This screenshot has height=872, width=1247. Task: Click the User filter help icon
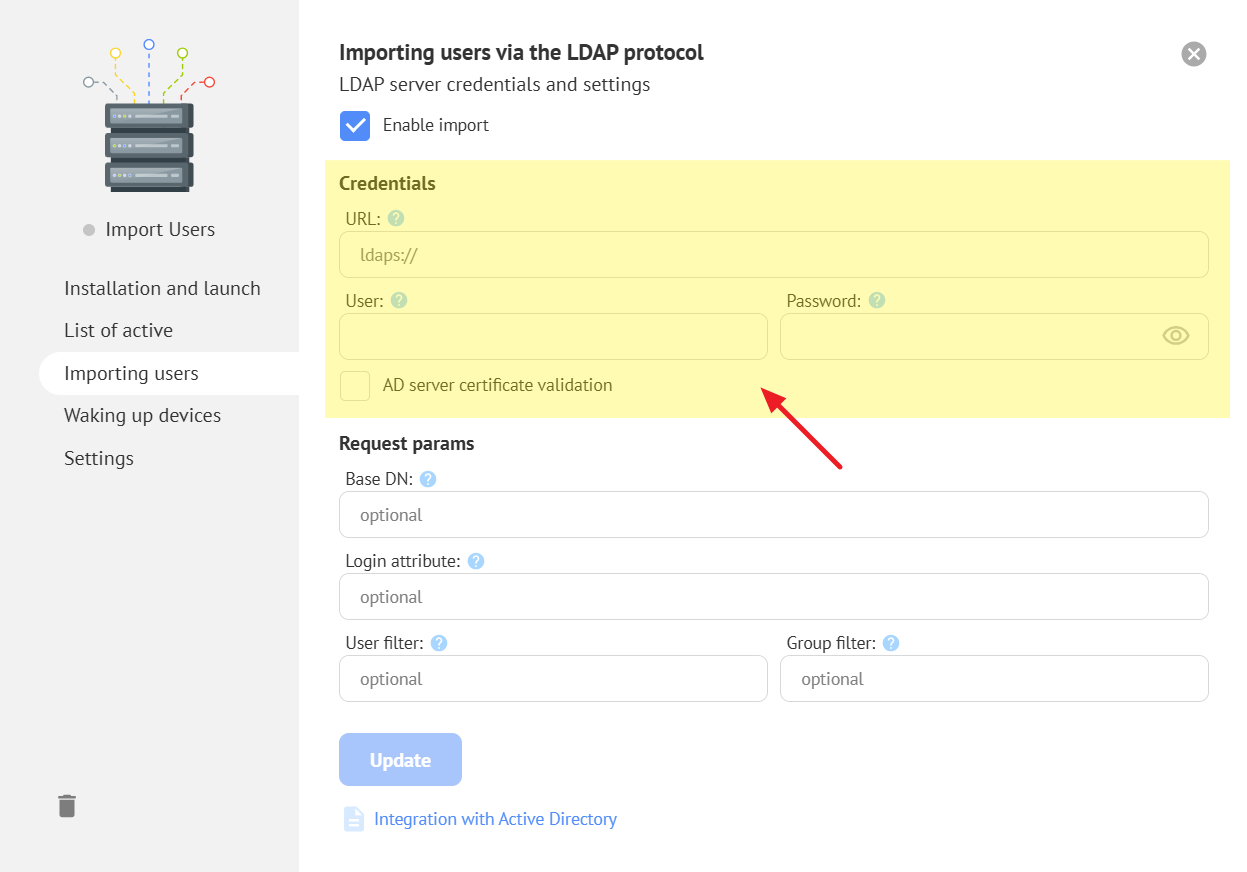[x=439, y=643]
